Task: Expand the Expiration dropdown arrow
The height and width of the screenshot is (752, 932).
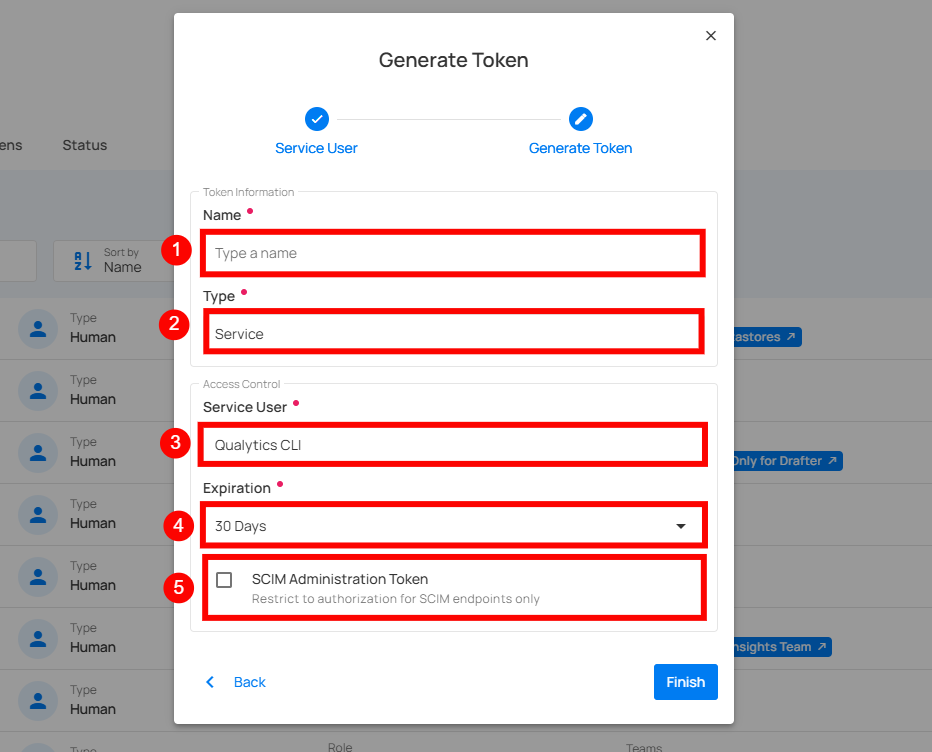Action: (681, 526)
